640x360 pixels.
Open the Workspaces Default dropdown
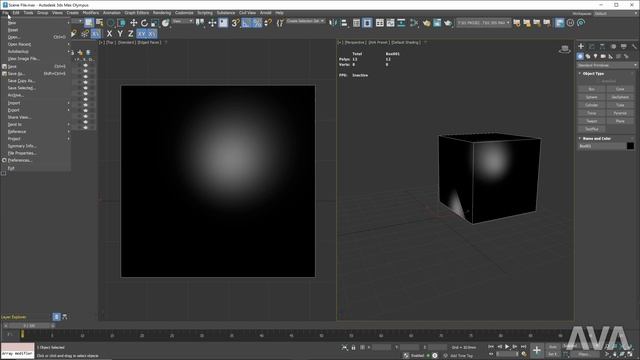point(615,13)
